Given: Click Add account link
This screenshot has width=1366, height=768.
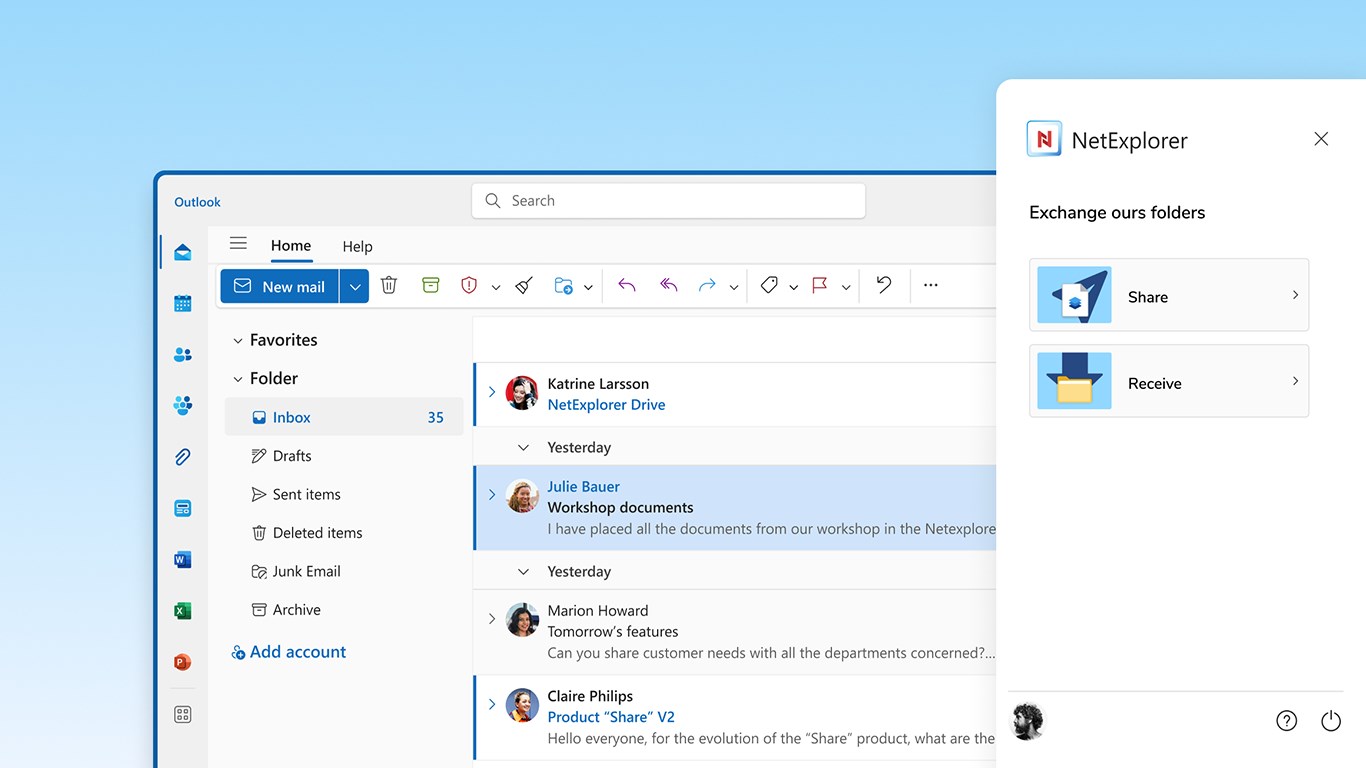Looking at the screenshot, I should (x=289, y=652).
